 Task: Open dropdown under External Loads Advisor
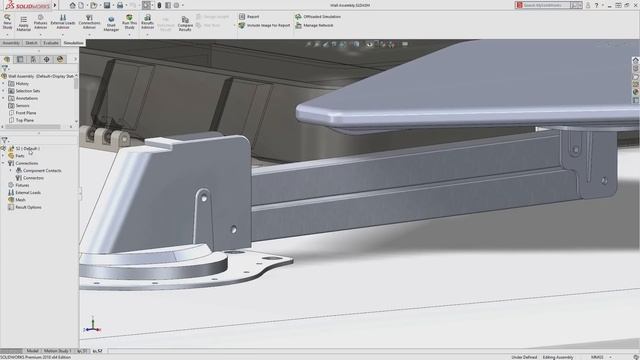click(x=63, y=35)
